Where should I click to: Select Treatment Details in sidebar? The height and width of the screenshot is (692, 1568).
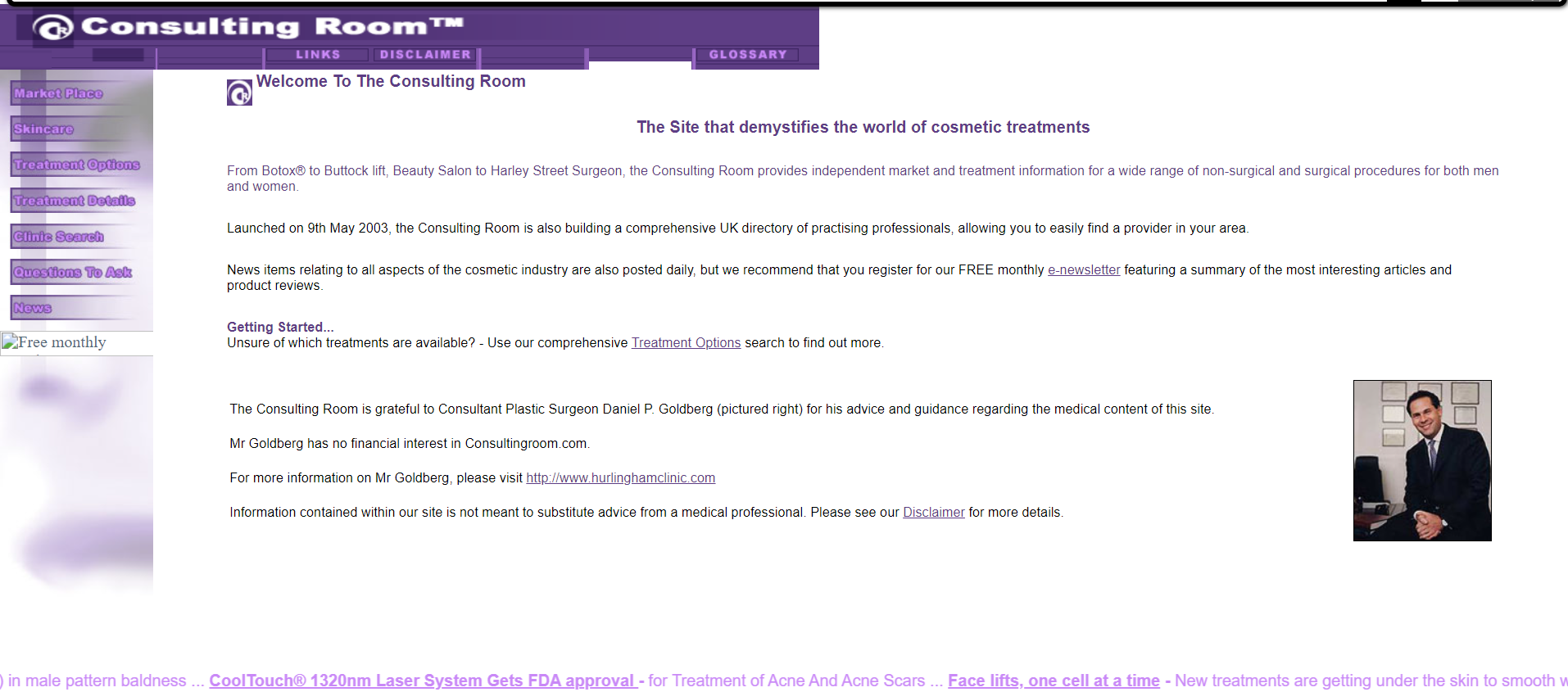(x=75, y=201)
